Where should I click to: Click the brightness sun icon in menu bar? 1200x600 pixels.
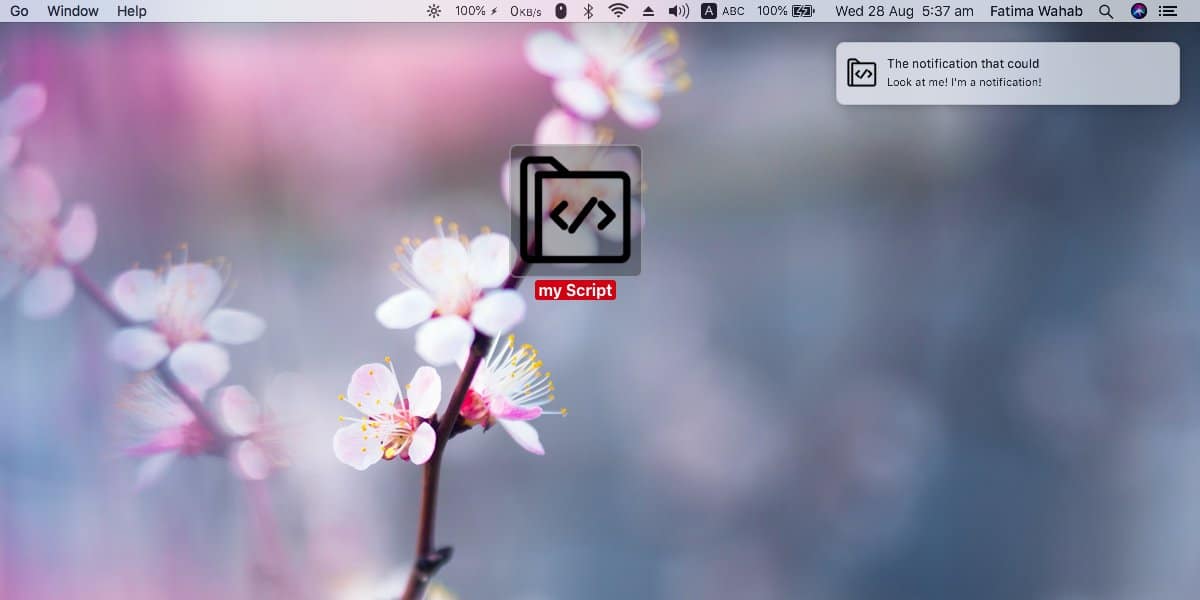434,11
